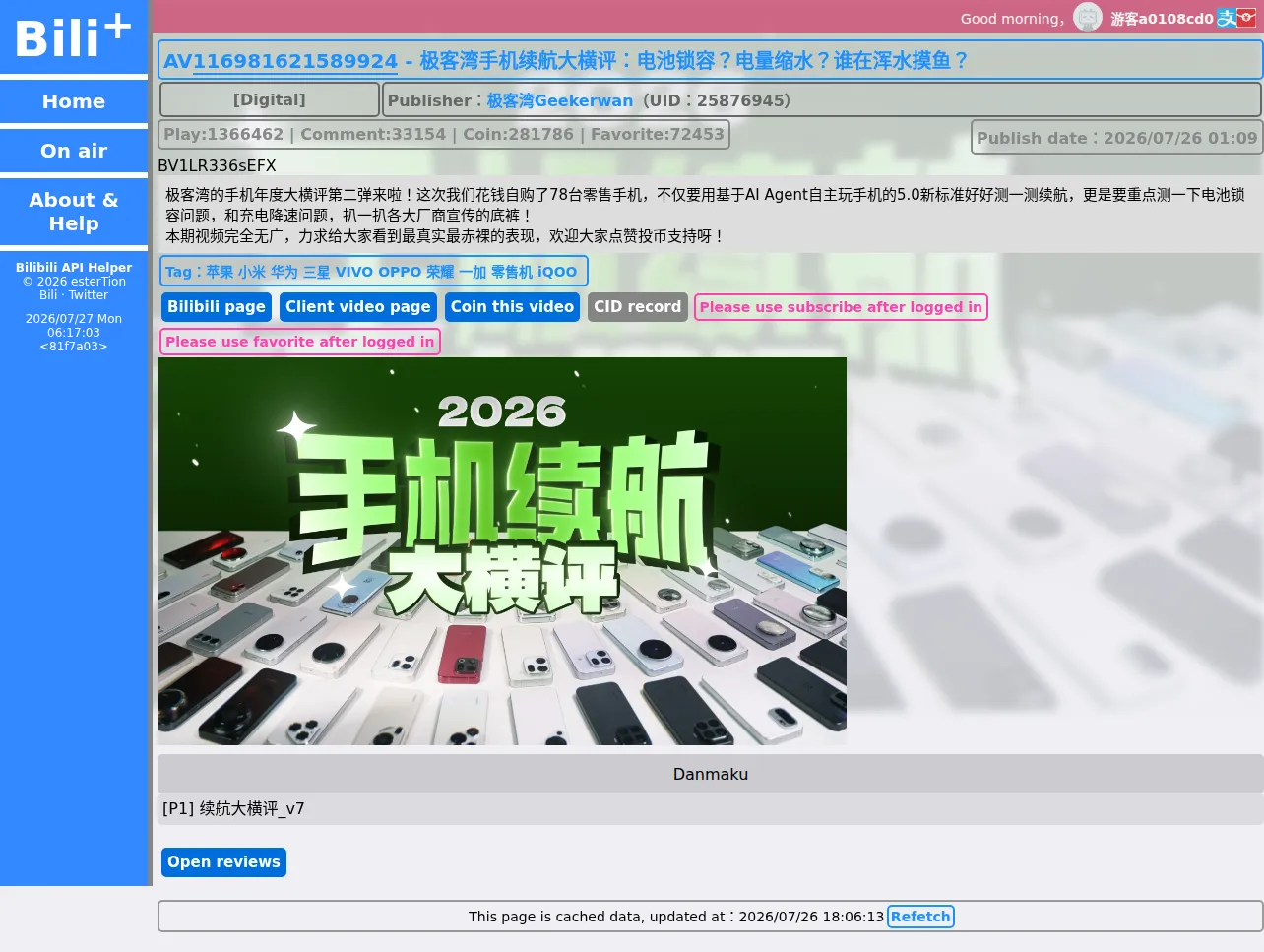Click the video title 极客湾手机续航大横评
1264x952 pixels.
695,61
